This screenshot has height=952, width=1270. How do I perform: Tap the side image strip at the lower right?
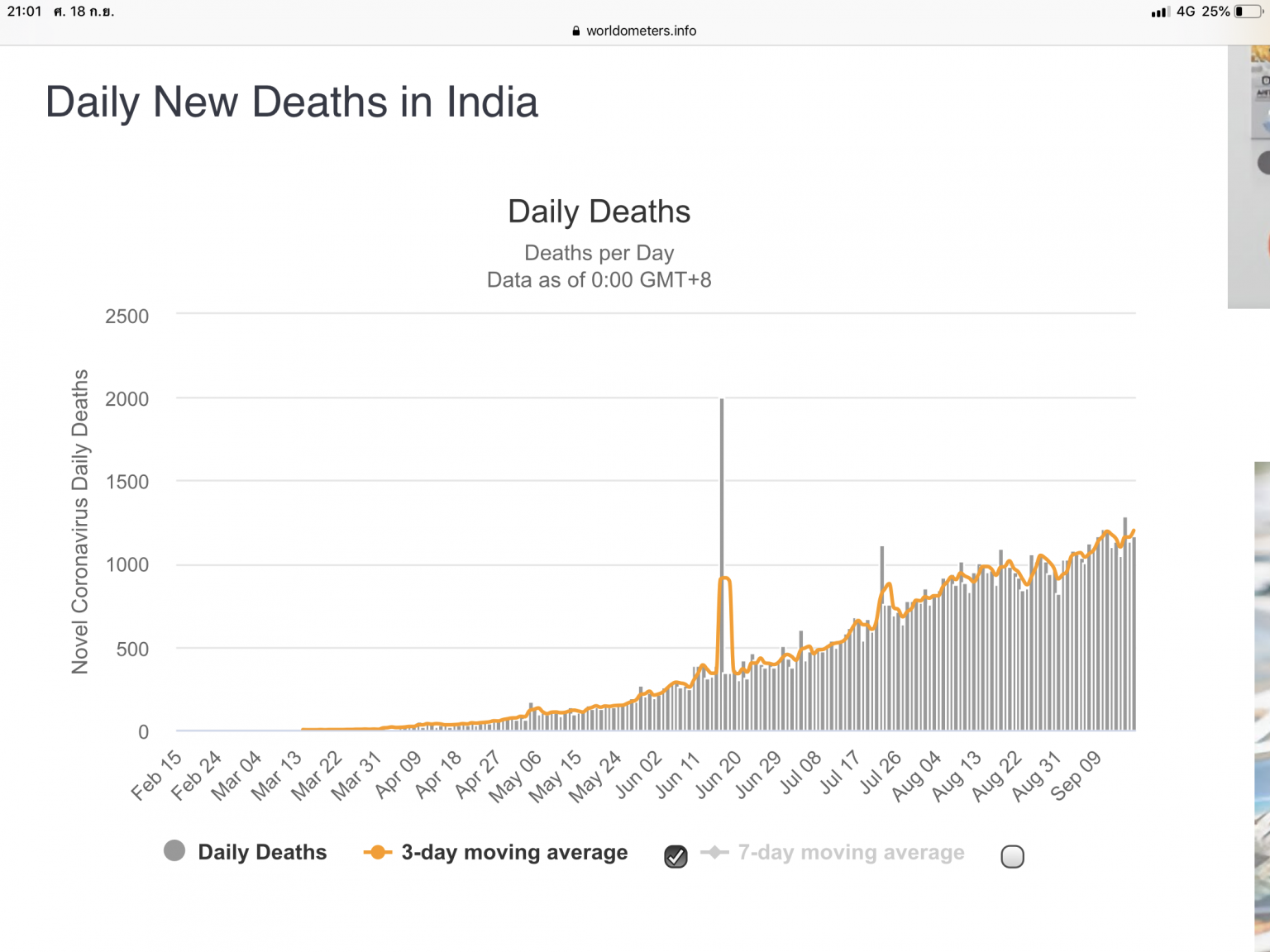pyautogui.click(x=1262, y=707)
